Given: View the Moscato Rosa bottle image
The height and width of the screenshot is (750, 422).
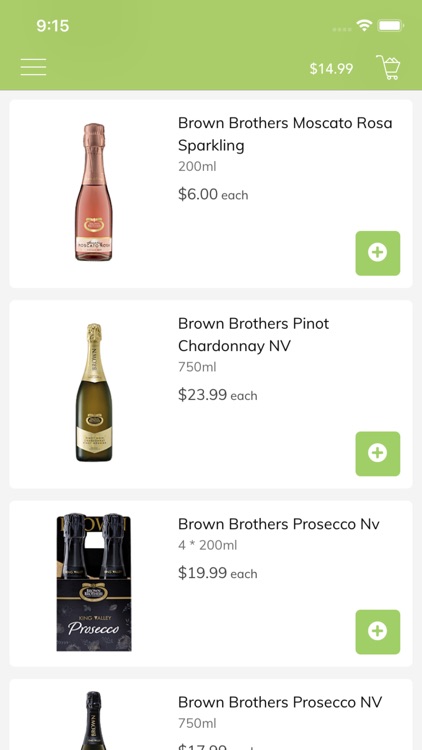Looking at the screenshot, I should click(94, 192).
